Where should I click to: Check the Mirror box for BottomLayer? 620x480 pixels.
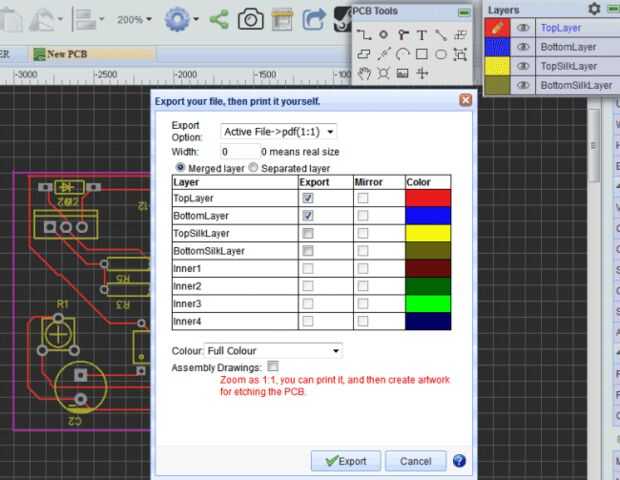click(363, 215)
